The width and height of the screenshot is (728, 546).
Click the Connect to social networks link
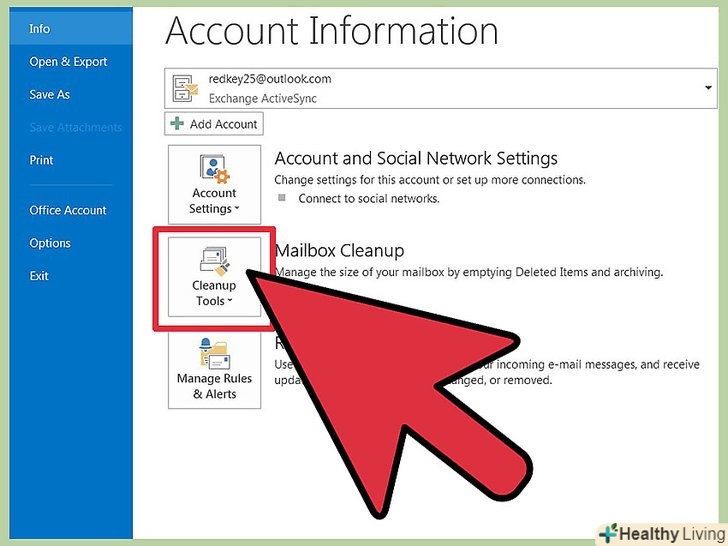(369, 199)
